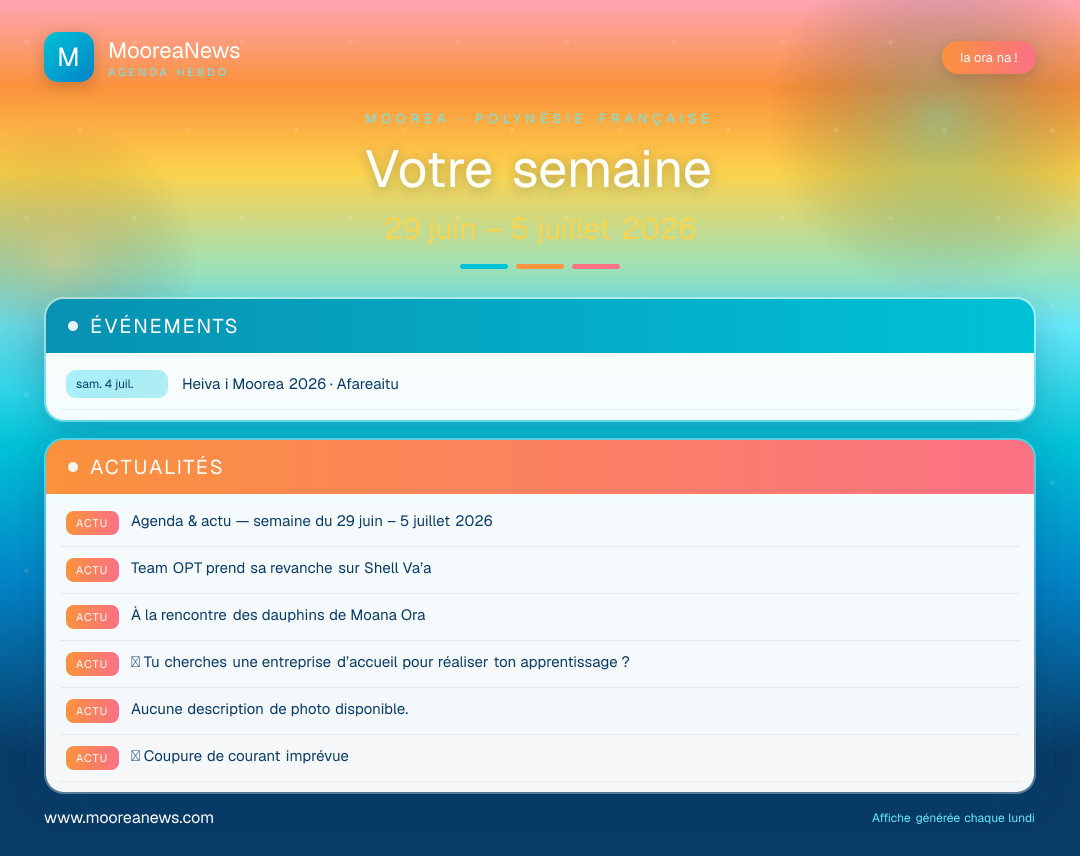Viewport: 1080px width, 856px height.
Task: Open 'Team OPT prend sa revanche' article
Action: click(x=281, y=568)
